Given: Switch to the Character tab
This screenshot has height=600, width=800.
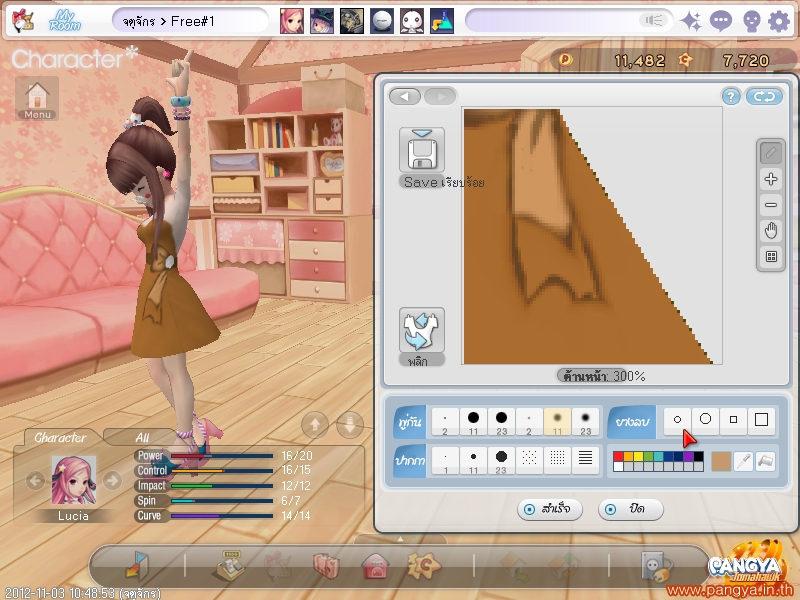Looking at the screenshot, I should point(60,437).
